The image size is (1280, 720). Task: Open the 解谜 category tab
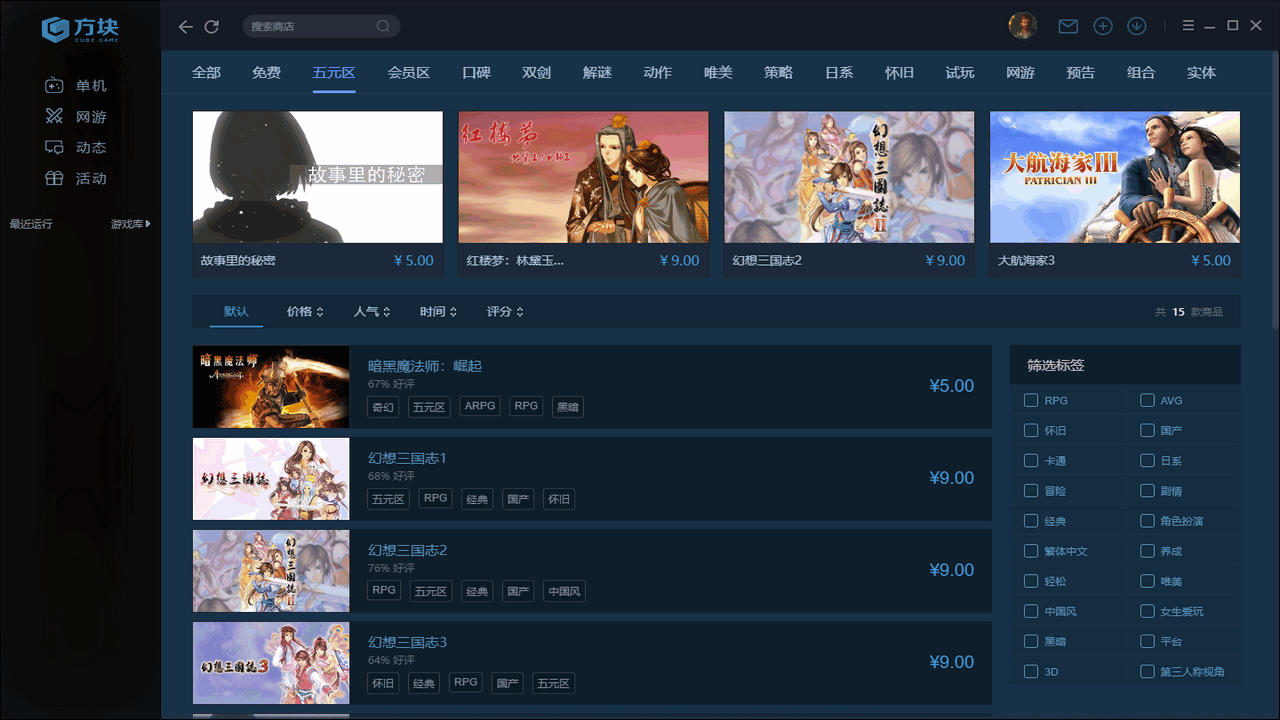coord(597,72)
